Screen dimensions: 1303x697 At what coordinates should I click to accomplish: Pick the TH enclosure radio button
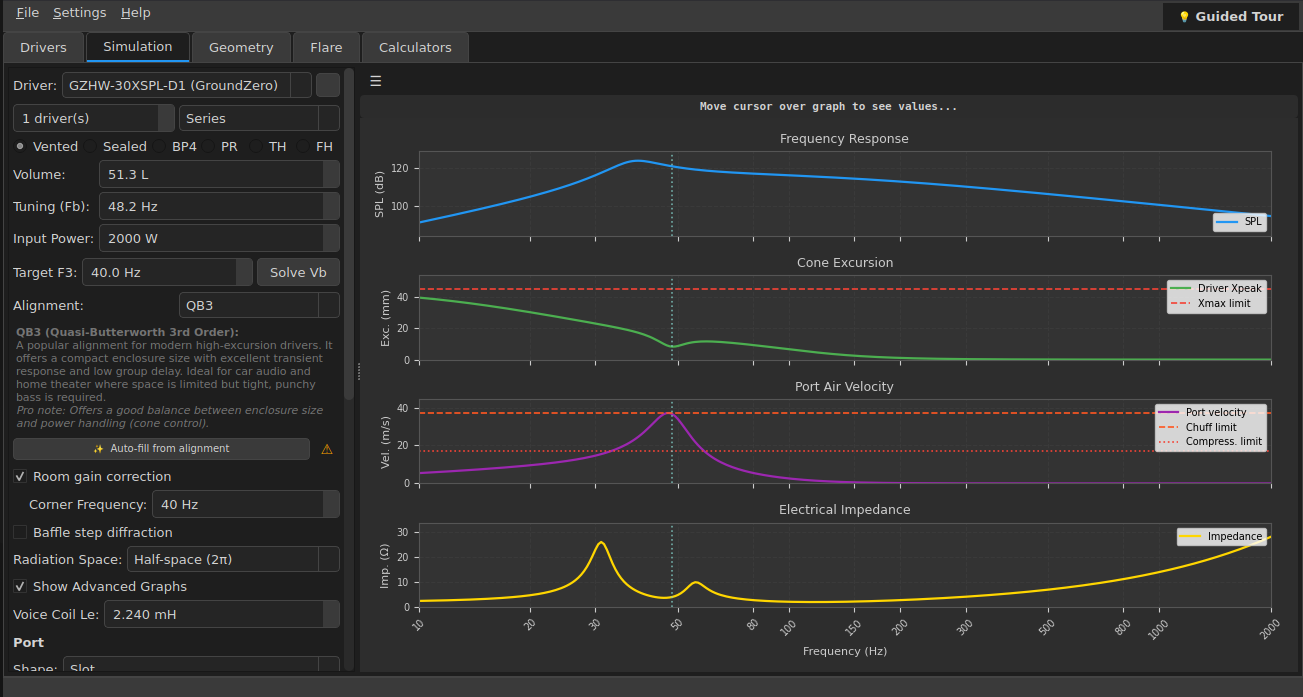268,146
